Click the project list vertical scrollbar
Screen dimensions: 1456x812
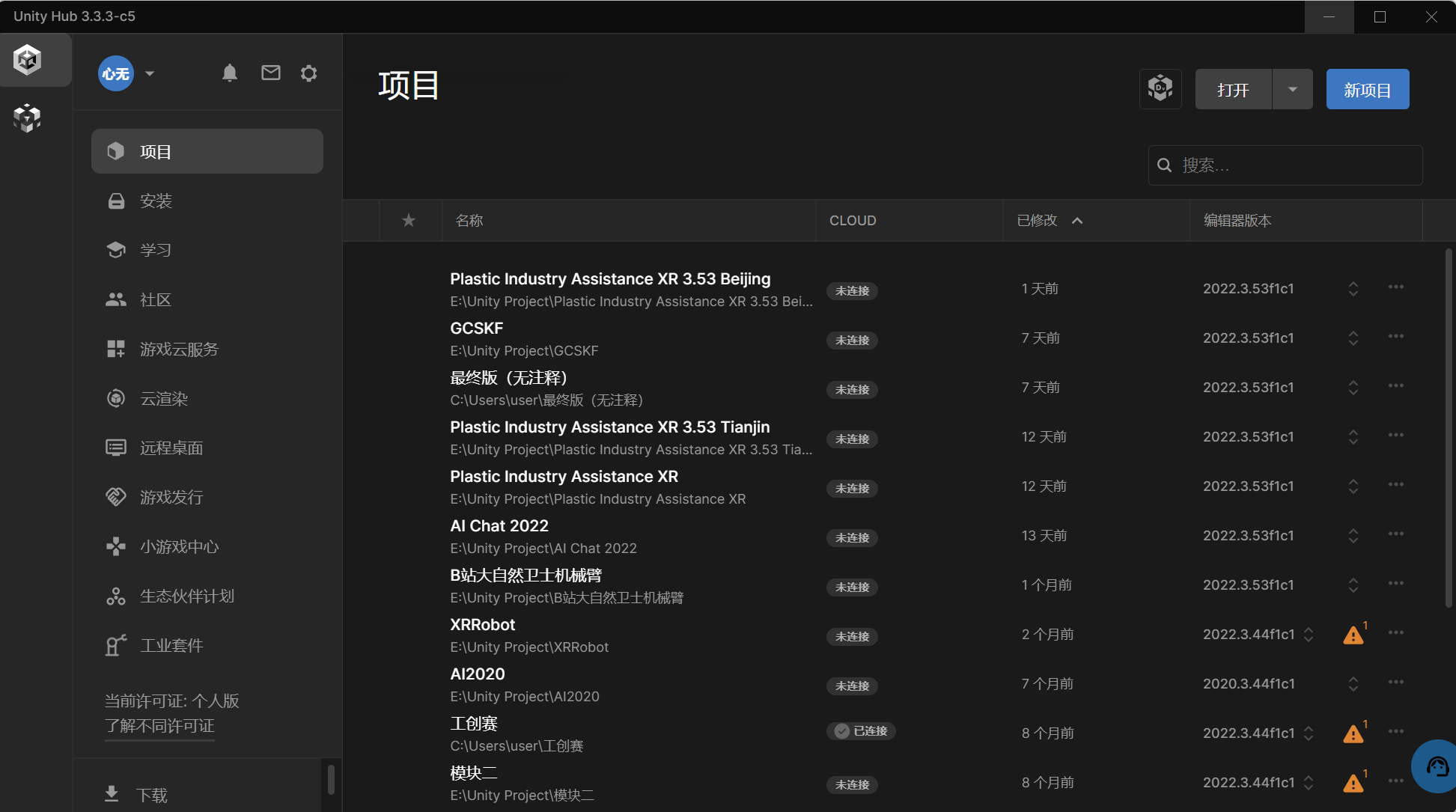click(x=1449, y=427)
